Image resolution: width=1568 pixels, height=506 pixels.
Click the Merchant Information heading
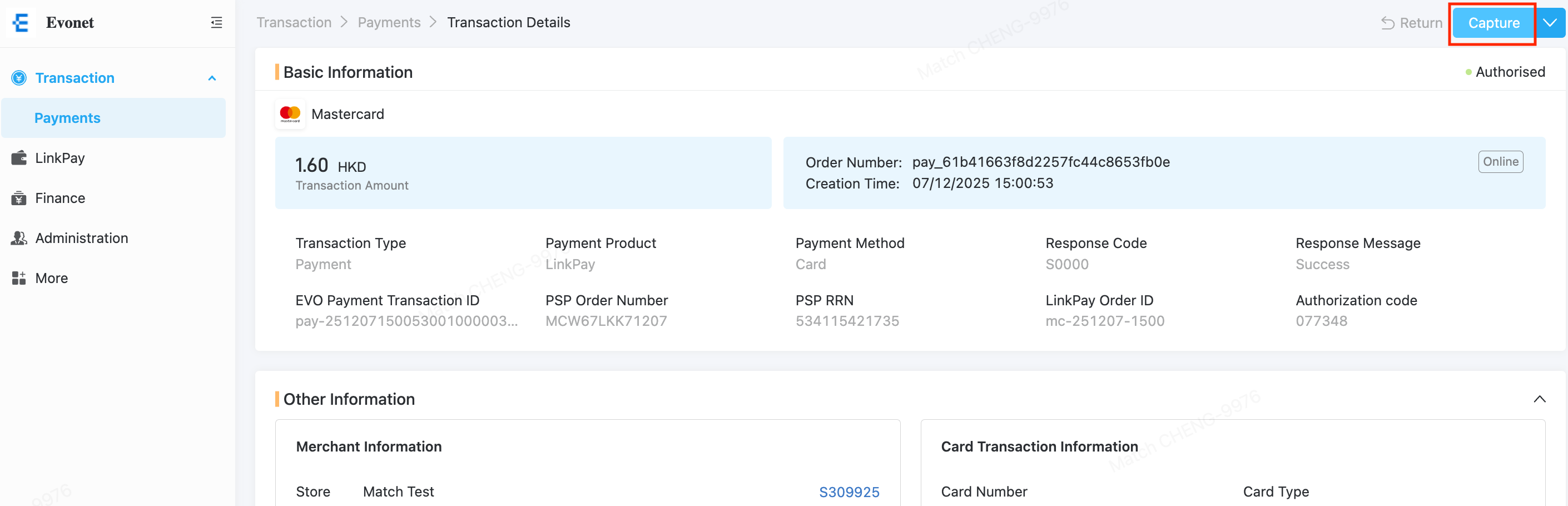(368, 447)
